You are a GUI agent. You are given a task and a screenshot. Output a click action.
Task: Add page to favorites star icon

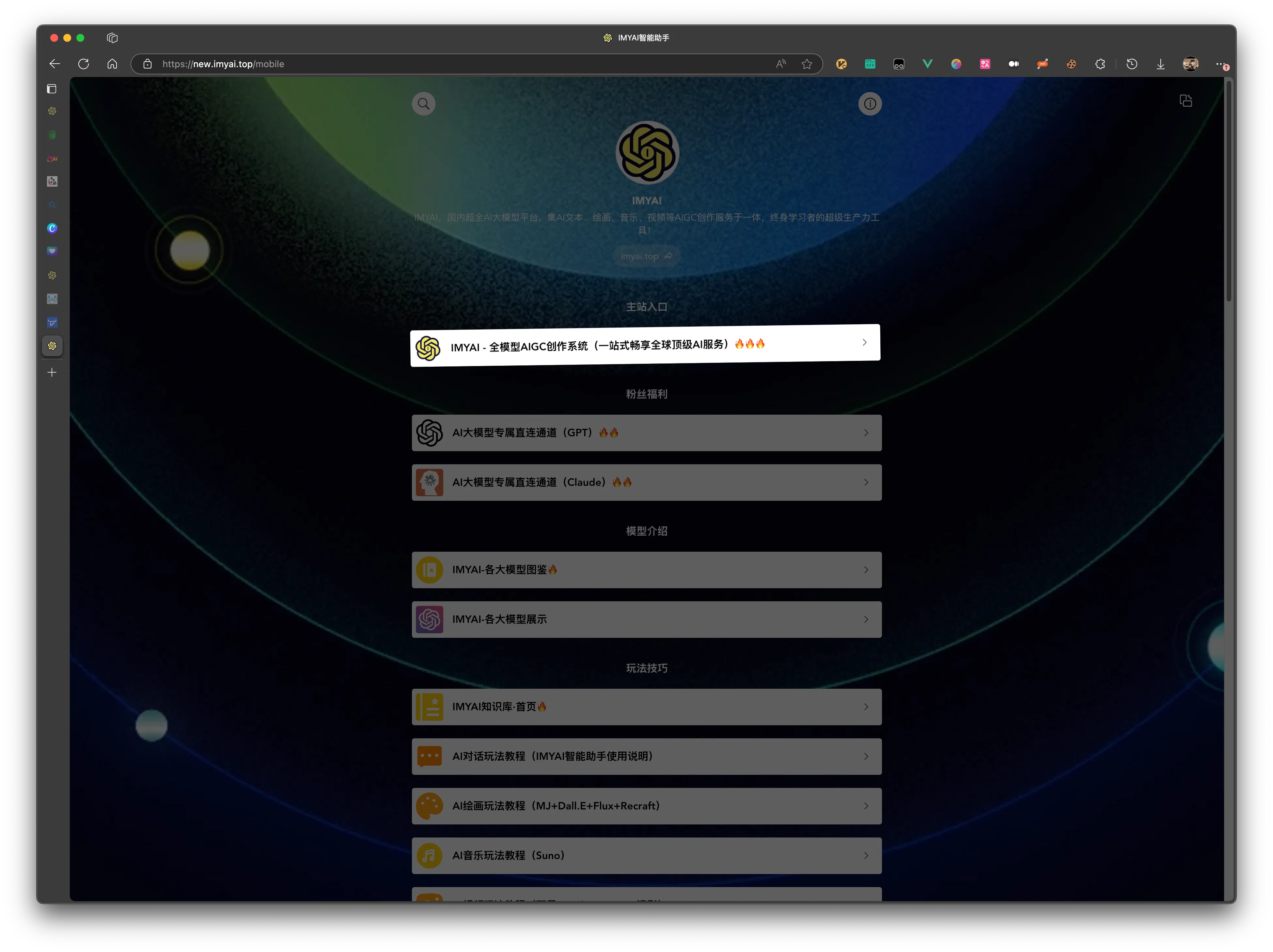click(x=807, y=64)
